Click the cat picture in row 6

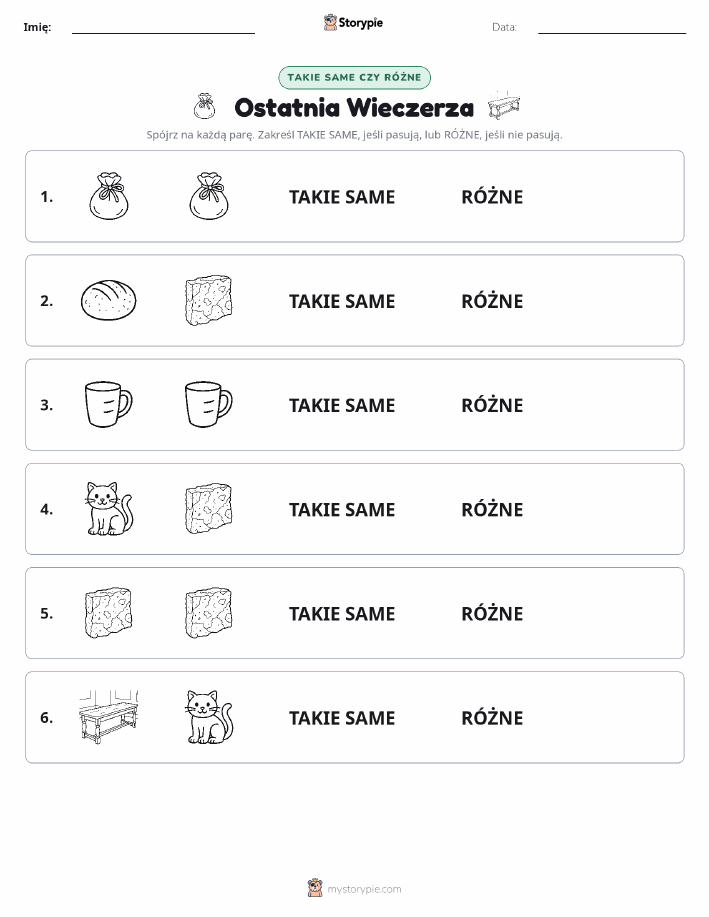tap(209, 716)
